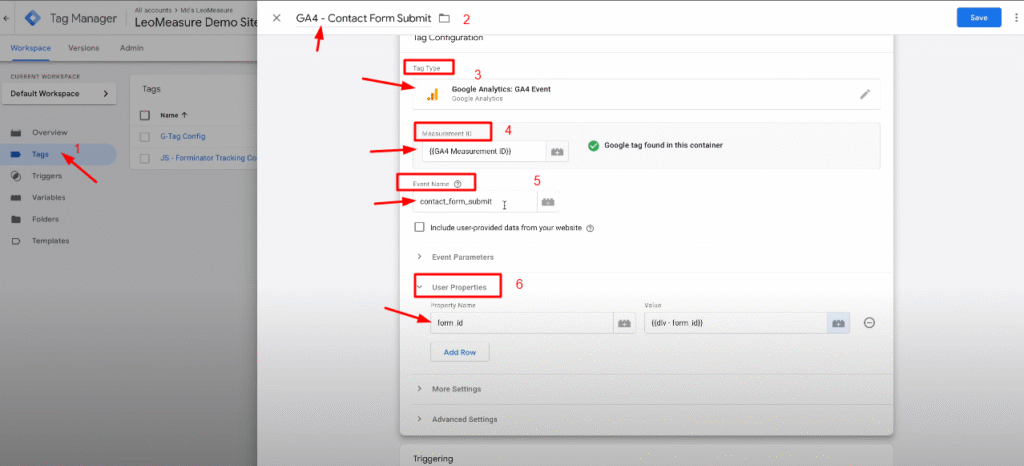Open Folders in the left sidebar
Image resolution: width=1024 pixels, height=466 pixels.
pos(45,219)
